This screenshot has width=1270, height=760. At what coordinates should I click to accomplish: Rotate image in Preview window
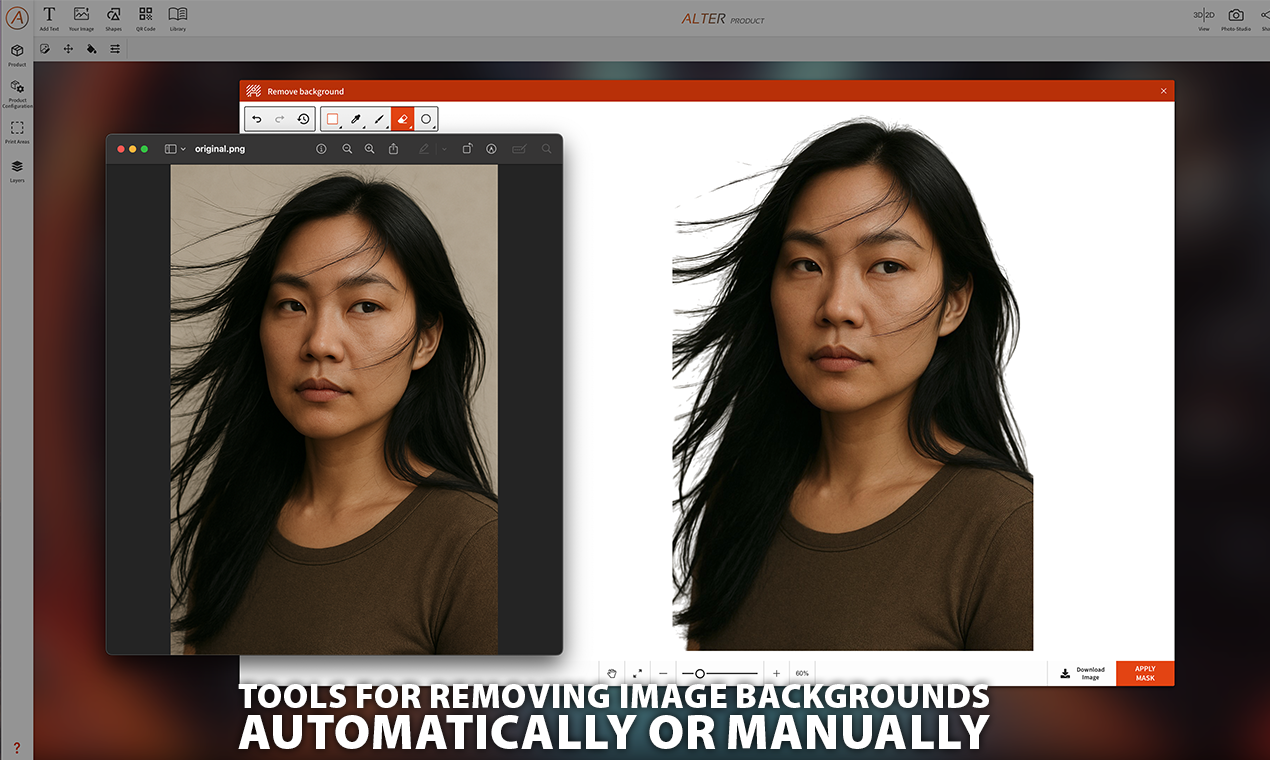(467, 149)
